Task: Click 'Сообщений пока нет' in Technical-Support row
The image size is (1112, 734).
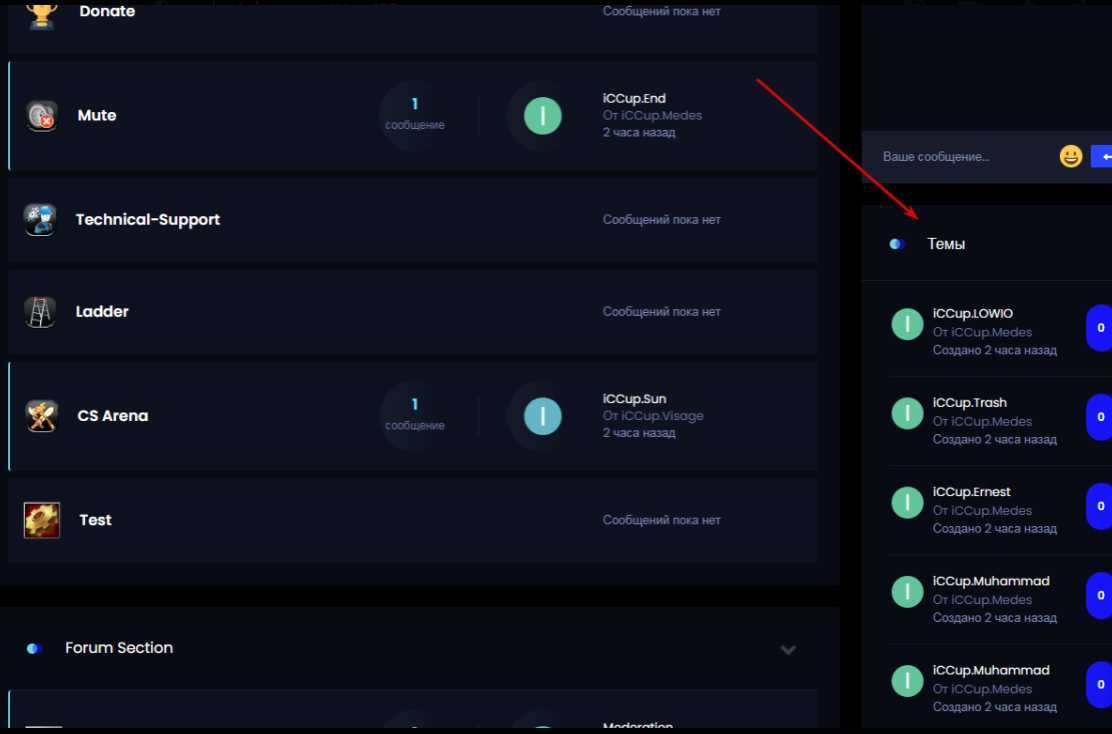Action: [662, 220]
